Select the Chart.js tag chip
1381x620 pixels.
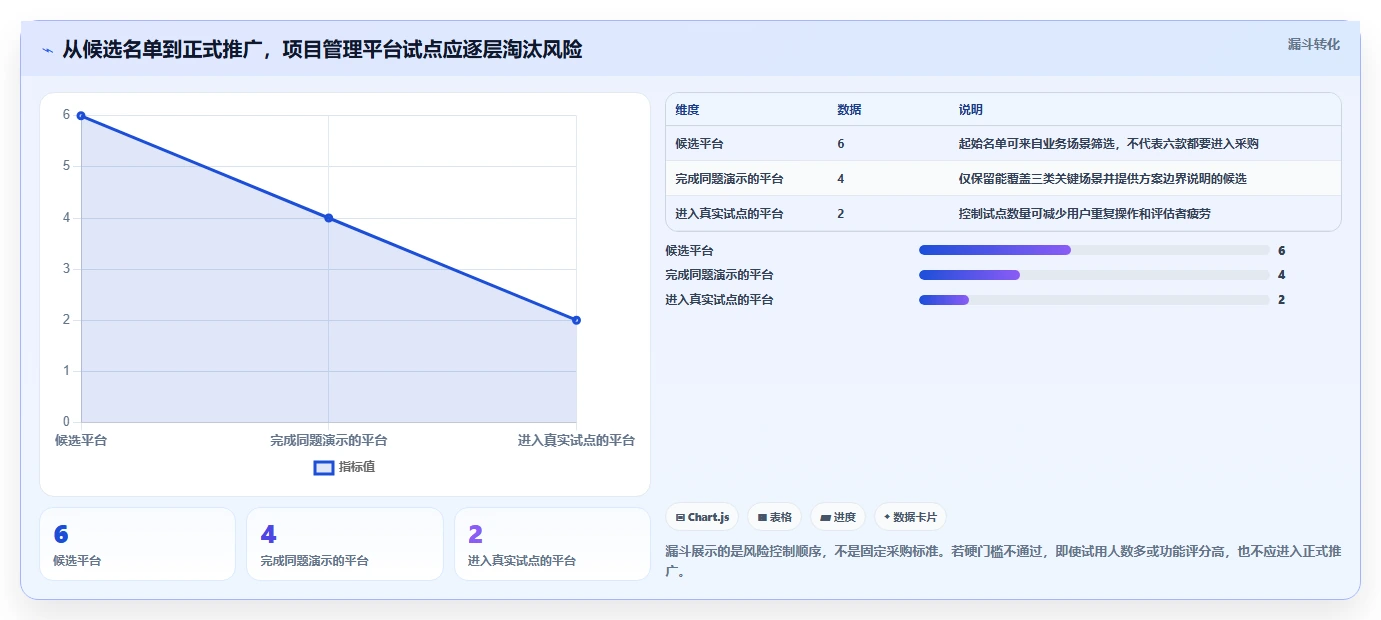[702, 517]
